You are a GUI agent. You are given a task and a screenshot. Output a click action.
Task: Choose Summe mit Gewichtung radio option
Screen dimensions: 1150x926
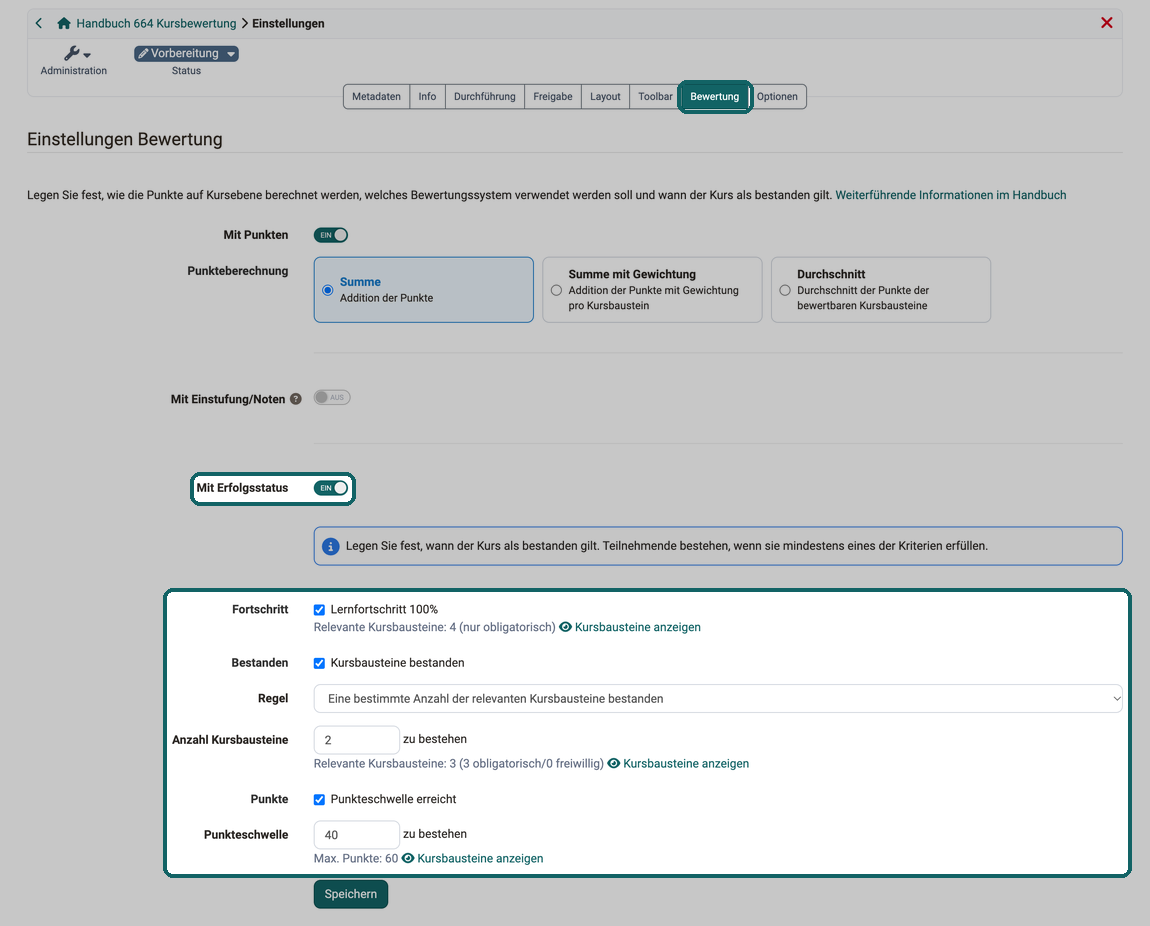pos(557,290)
